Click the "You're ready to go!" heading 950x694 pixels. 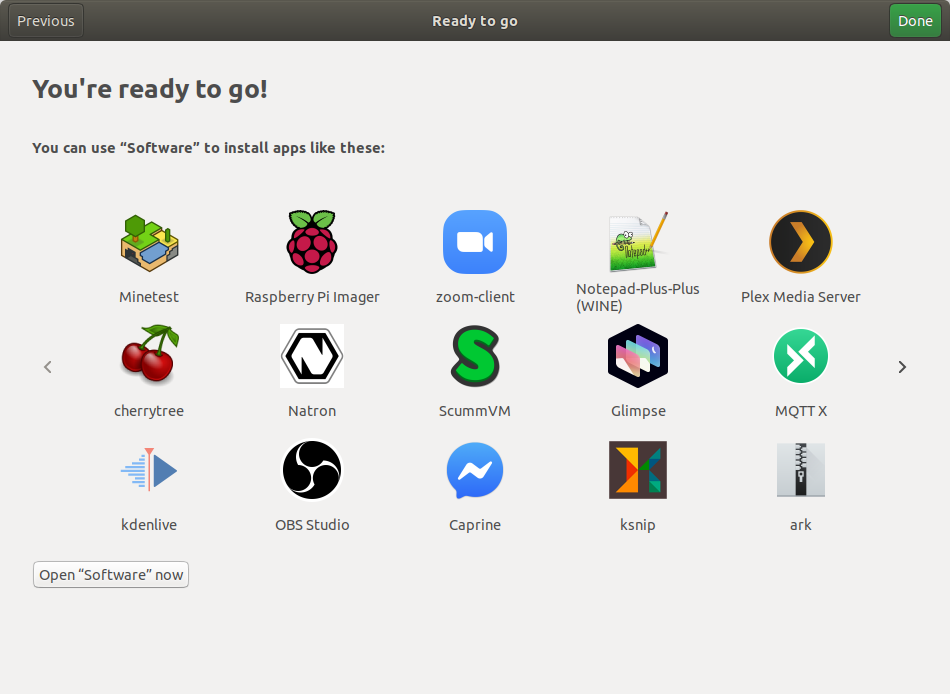[150, 89]
